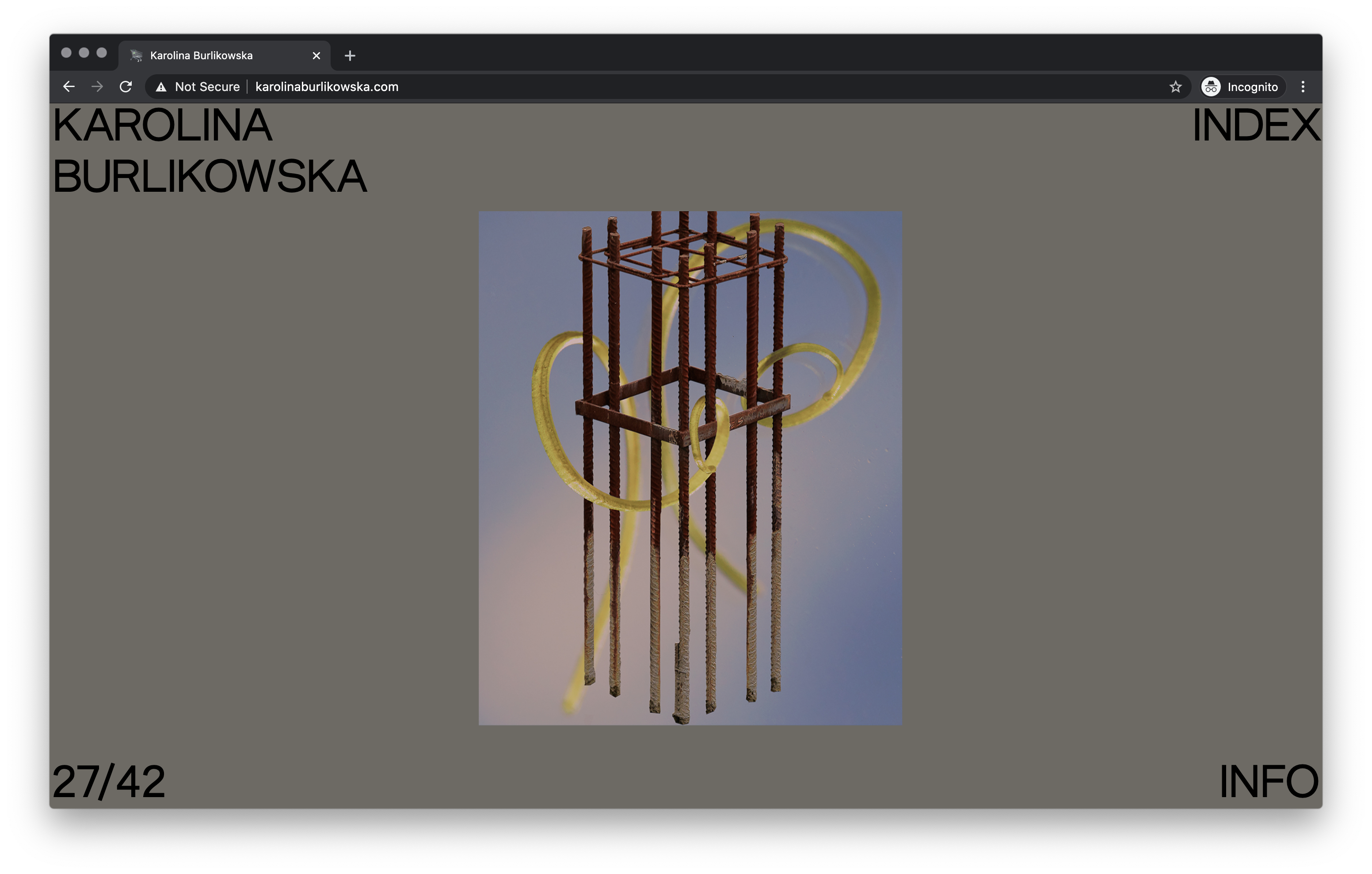The width and height of the screenshot is (1372, 874).
Task: Click the warning triangle security icon
Action: coord(161,87)
